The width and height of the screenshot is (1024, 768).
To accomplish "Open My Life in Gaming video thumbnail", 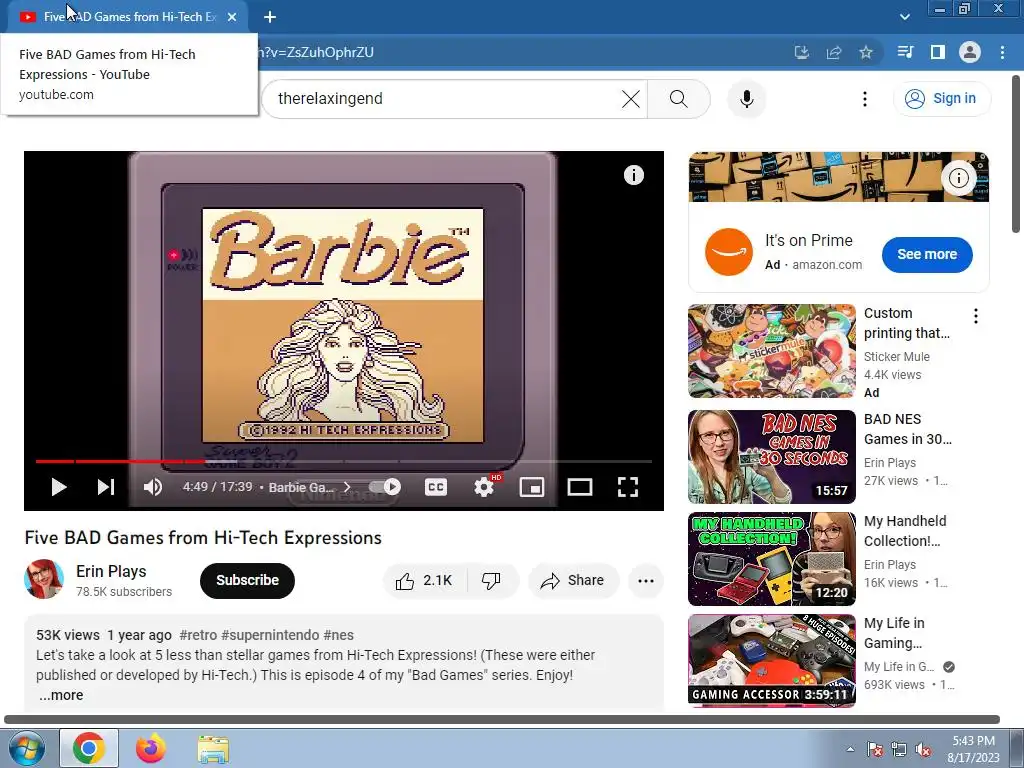I will pos(771,661).
